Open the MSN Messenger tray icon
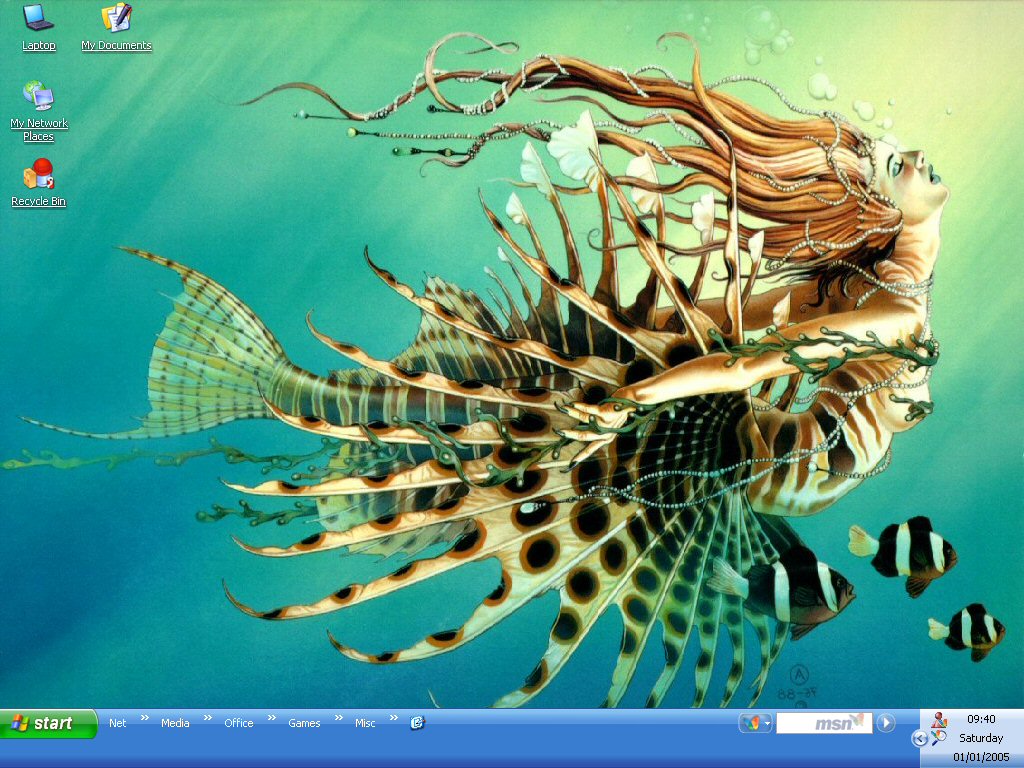The width and height of the screenshot is (1024, 768). (939, 720)
